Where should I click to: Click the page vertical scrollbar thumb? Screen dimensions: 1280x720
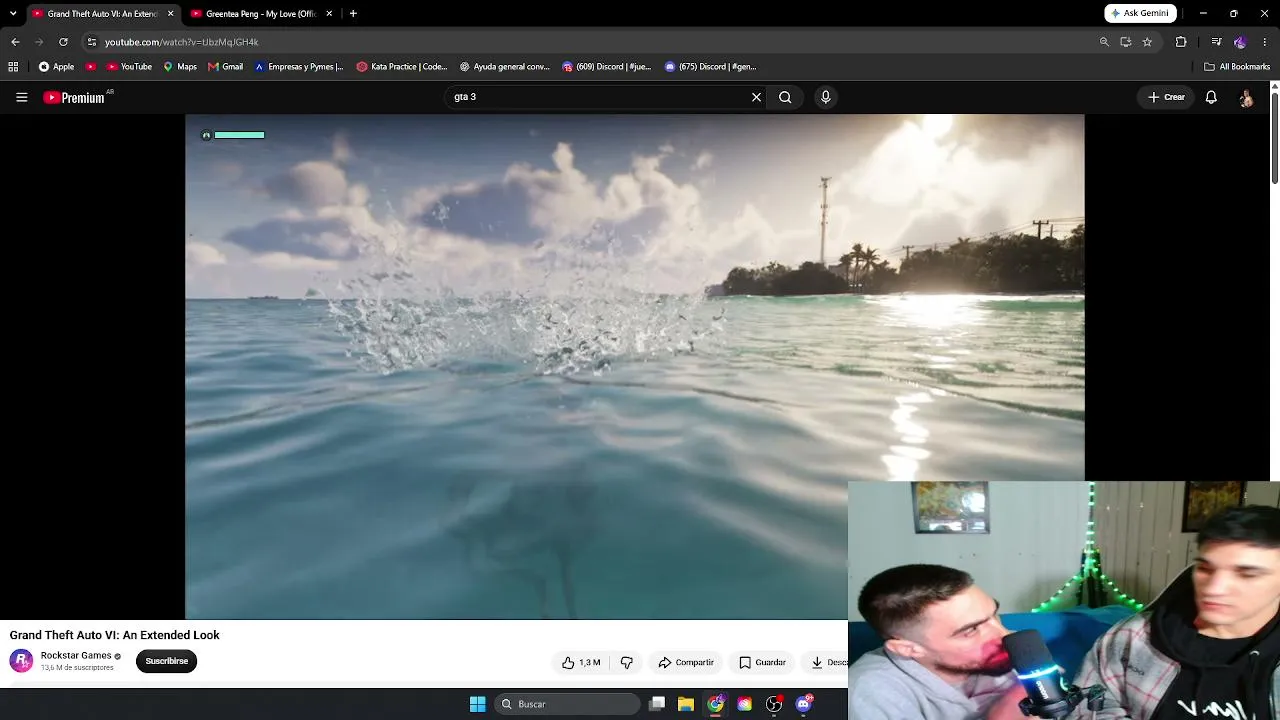click(x=1274, y=138)
